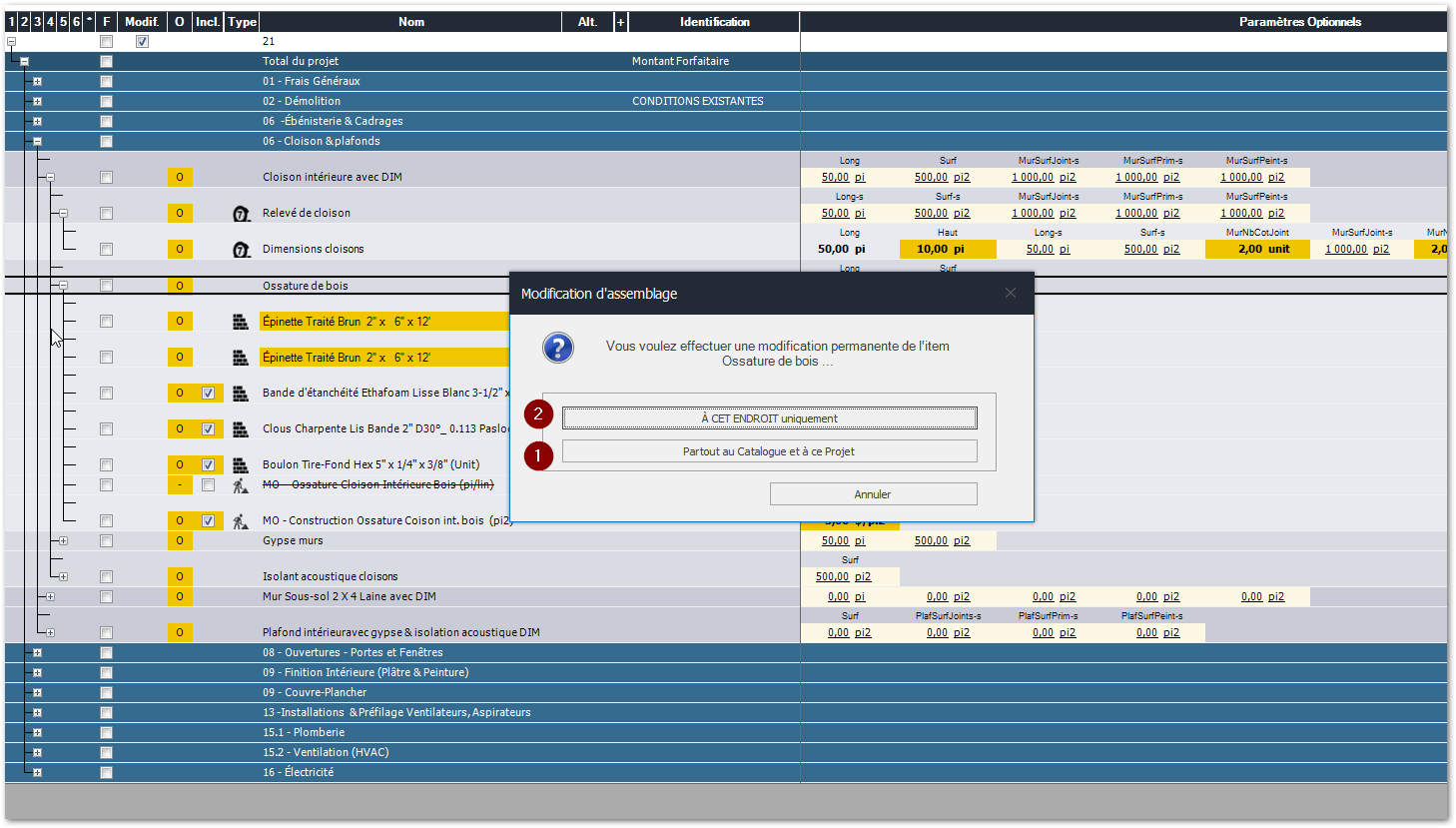Image resolution: width=1456 pixels, height=828 pixels.
Task: Click labor icon of struck-through MO Ossature Cloison
Action: [x=241, y=485]
